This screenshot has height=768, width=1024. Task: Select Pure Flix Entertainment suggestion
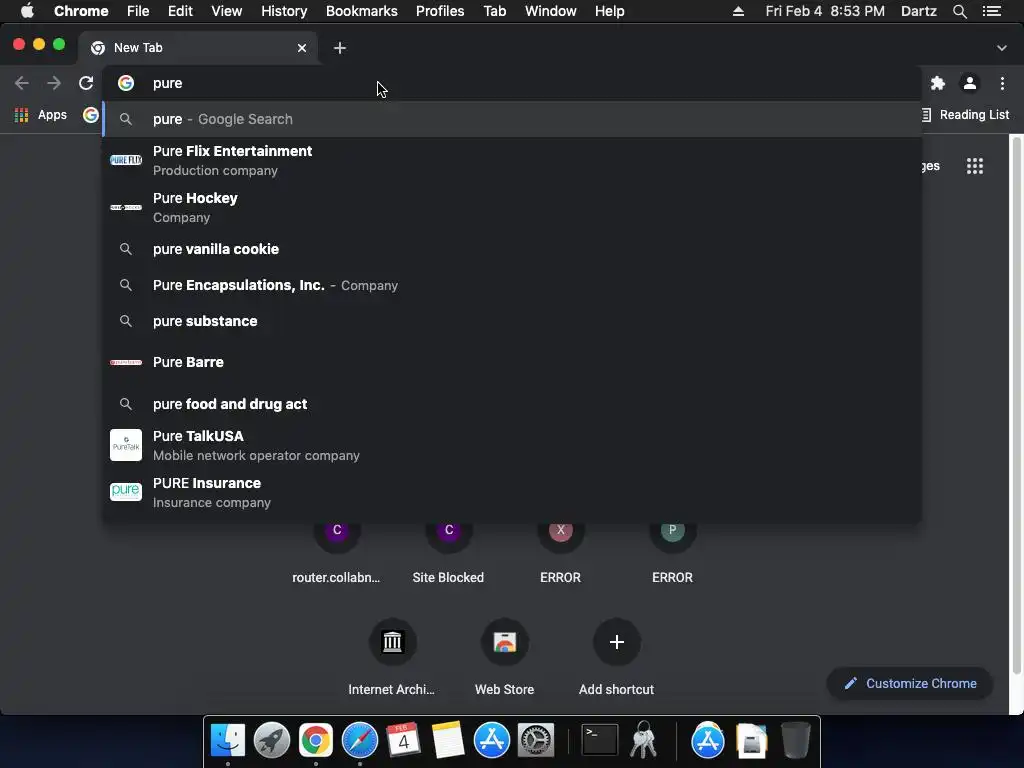pos(512,161)
